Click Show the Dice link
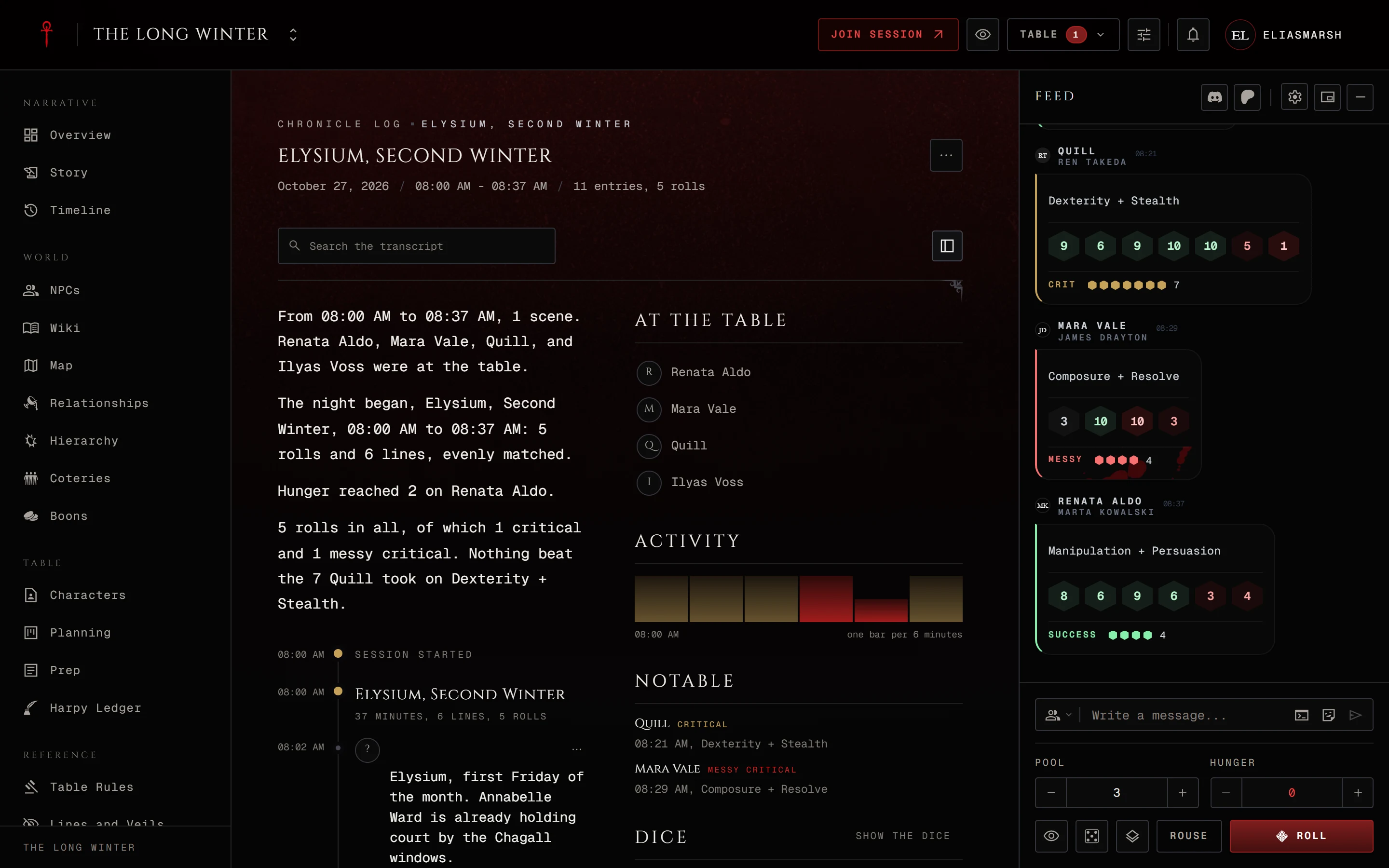The width and height of the screenshot is (1389, 868). [x=902, y=836]
